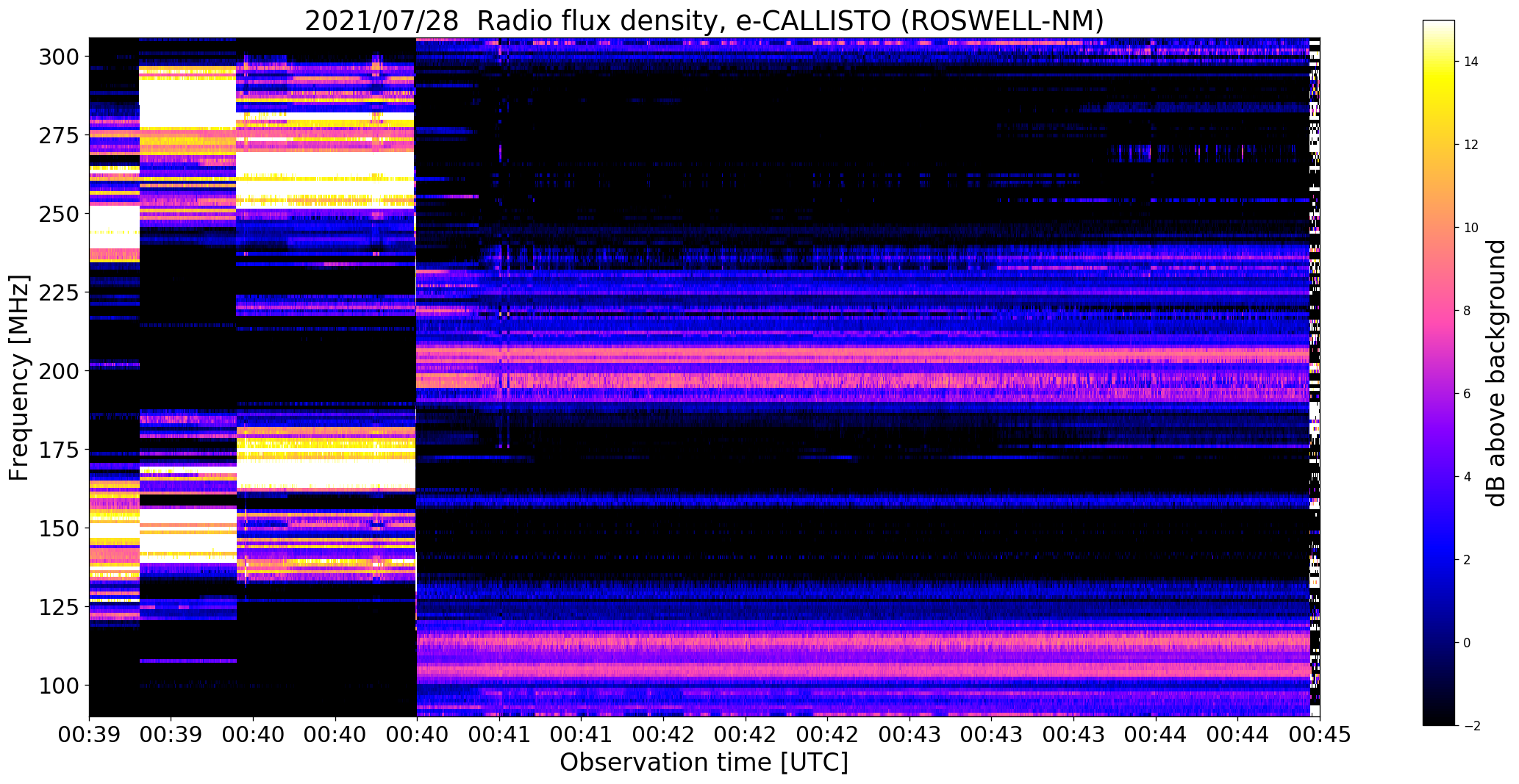Click the 00:45 time tick label
The image size is (1519, 784).
(x=1320, y=735)
